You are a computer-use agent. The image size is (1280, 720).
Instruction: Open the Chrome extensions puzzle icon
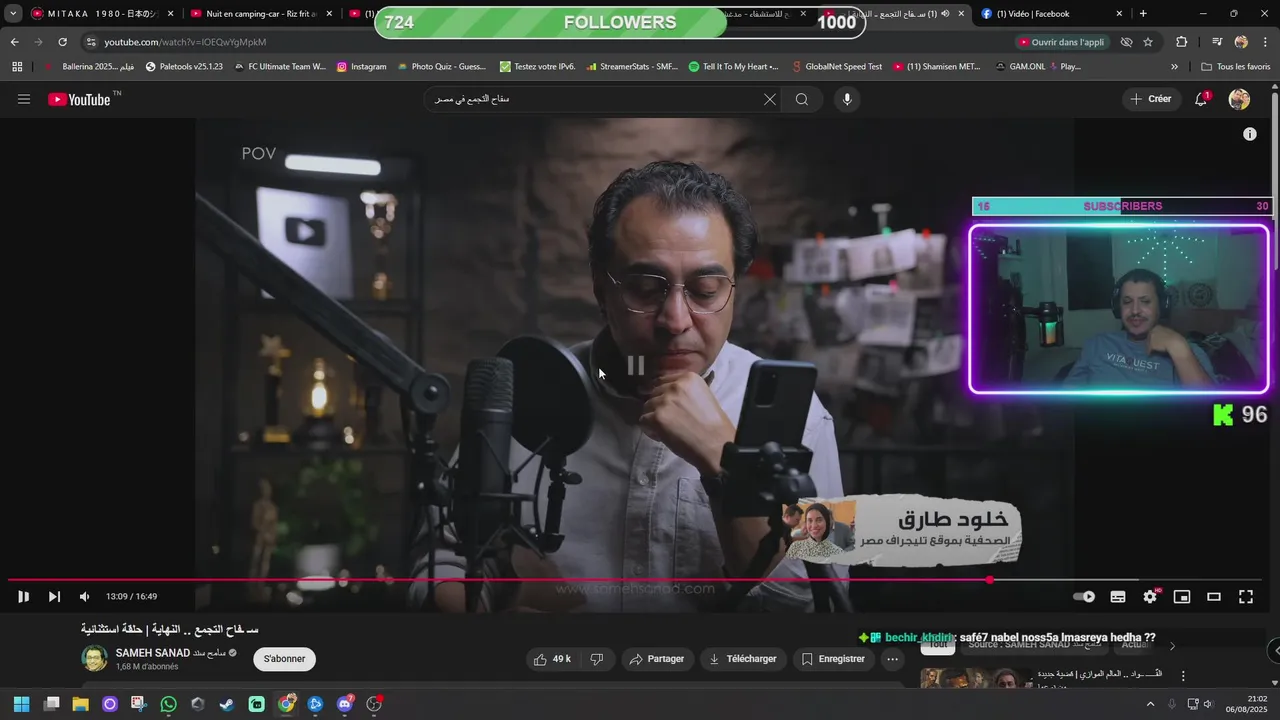point(1181,42)
